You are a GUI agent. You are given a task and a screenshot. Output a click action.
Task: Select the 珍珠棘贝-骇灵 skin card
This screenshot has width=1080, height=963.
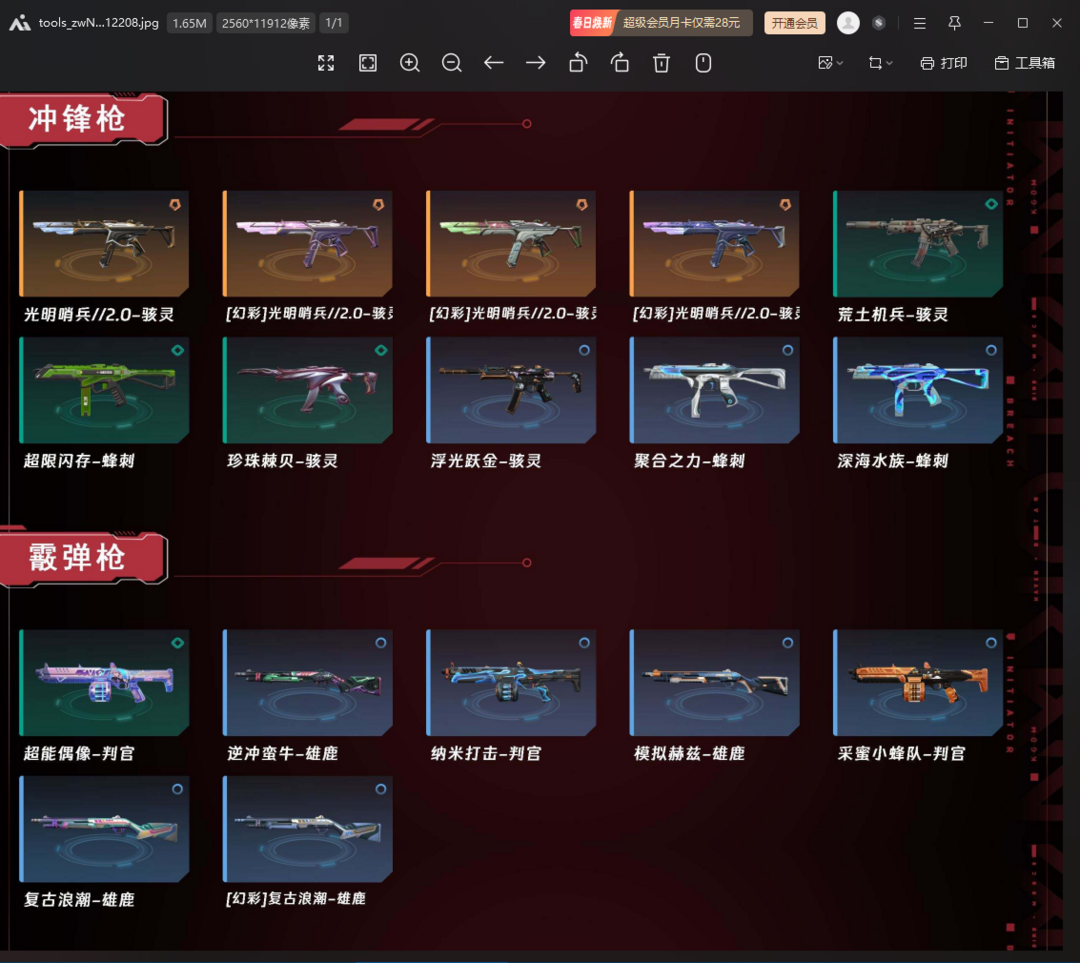308,390
